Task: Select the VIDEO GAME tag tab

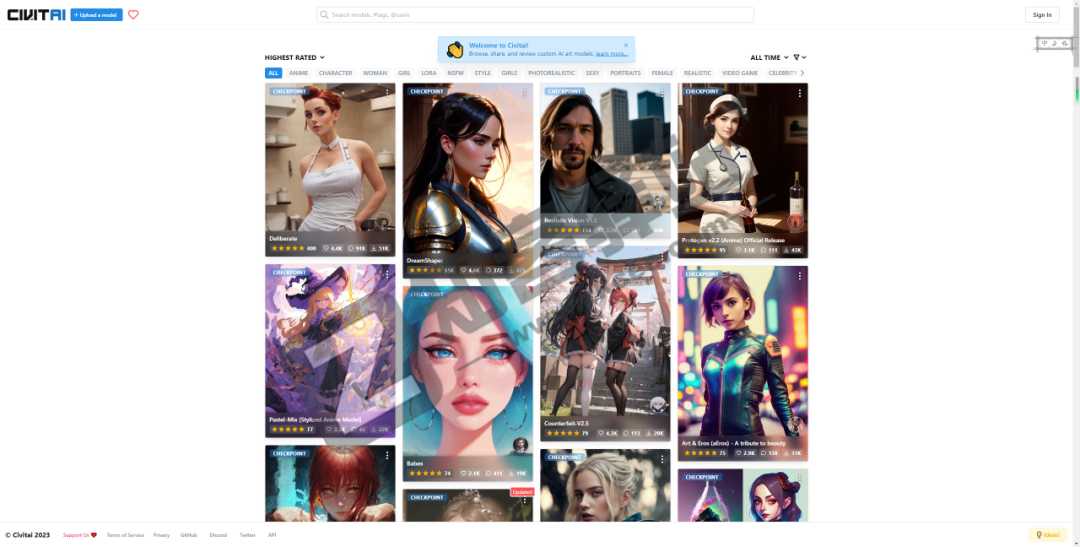Action: pyautogui.click(x=740, y=73)
